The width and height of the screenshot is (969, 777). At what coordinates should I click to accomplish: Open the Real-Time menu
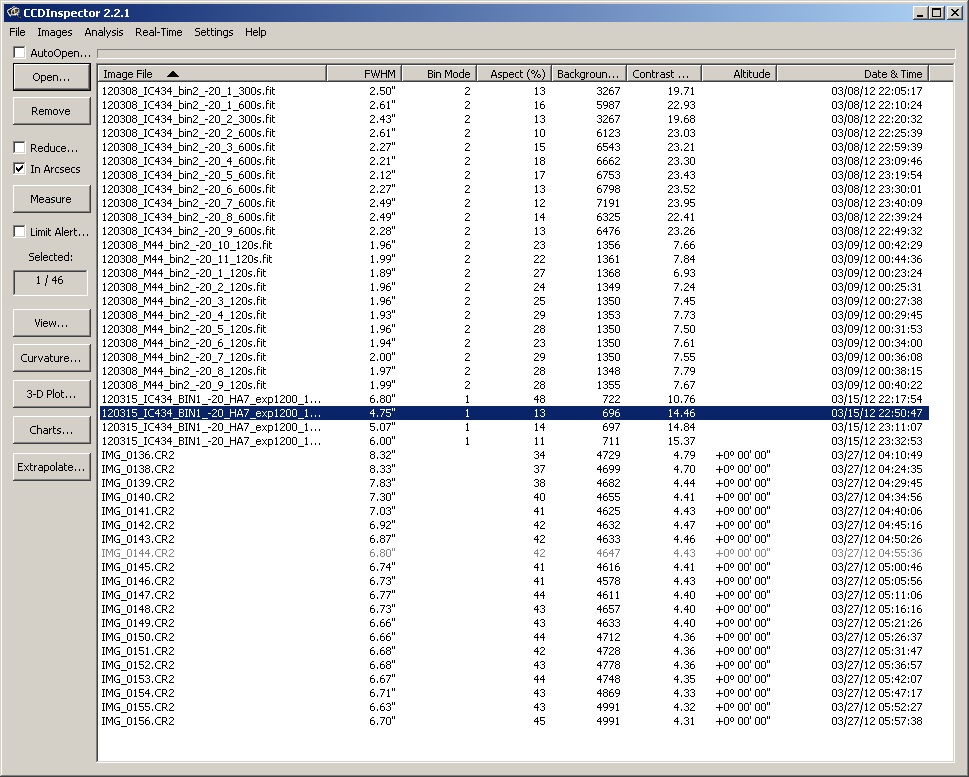point(159,32)
